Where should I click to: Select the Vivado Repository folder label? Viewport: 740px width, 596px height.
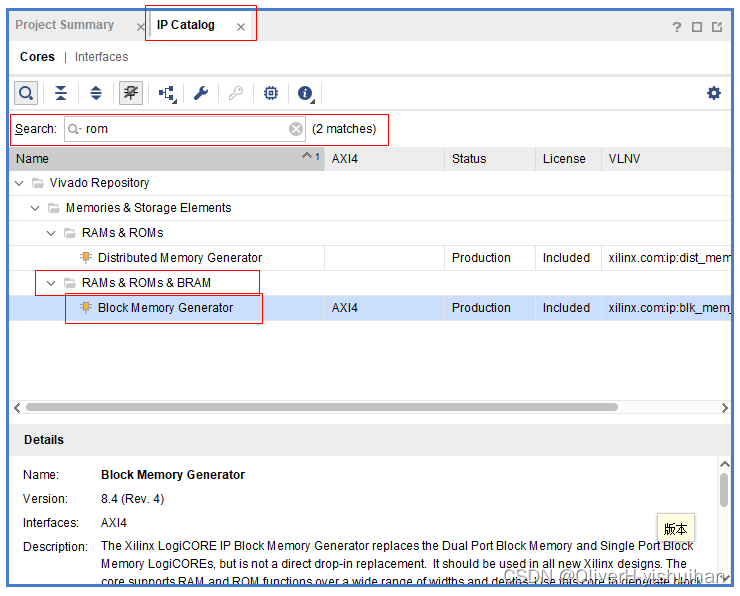[x=99, y=183]
